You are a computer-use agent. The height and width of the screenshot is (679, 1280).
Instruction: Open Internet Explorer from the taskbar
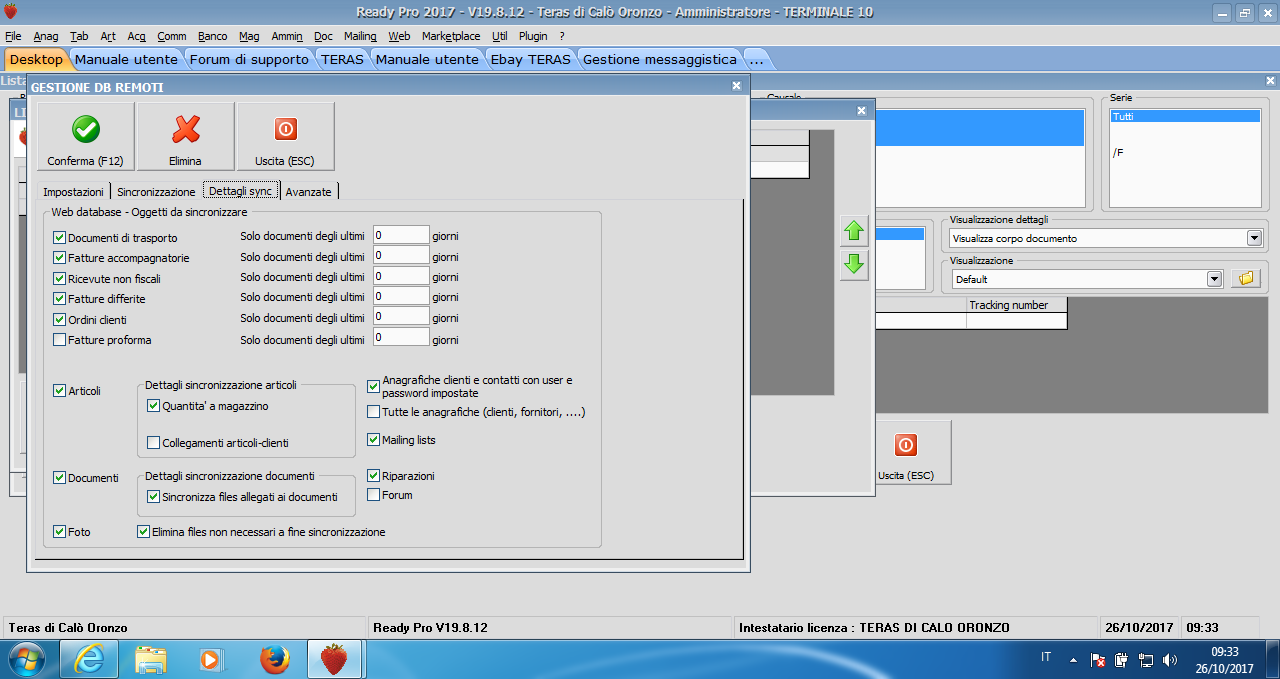(x=89, y=659)
